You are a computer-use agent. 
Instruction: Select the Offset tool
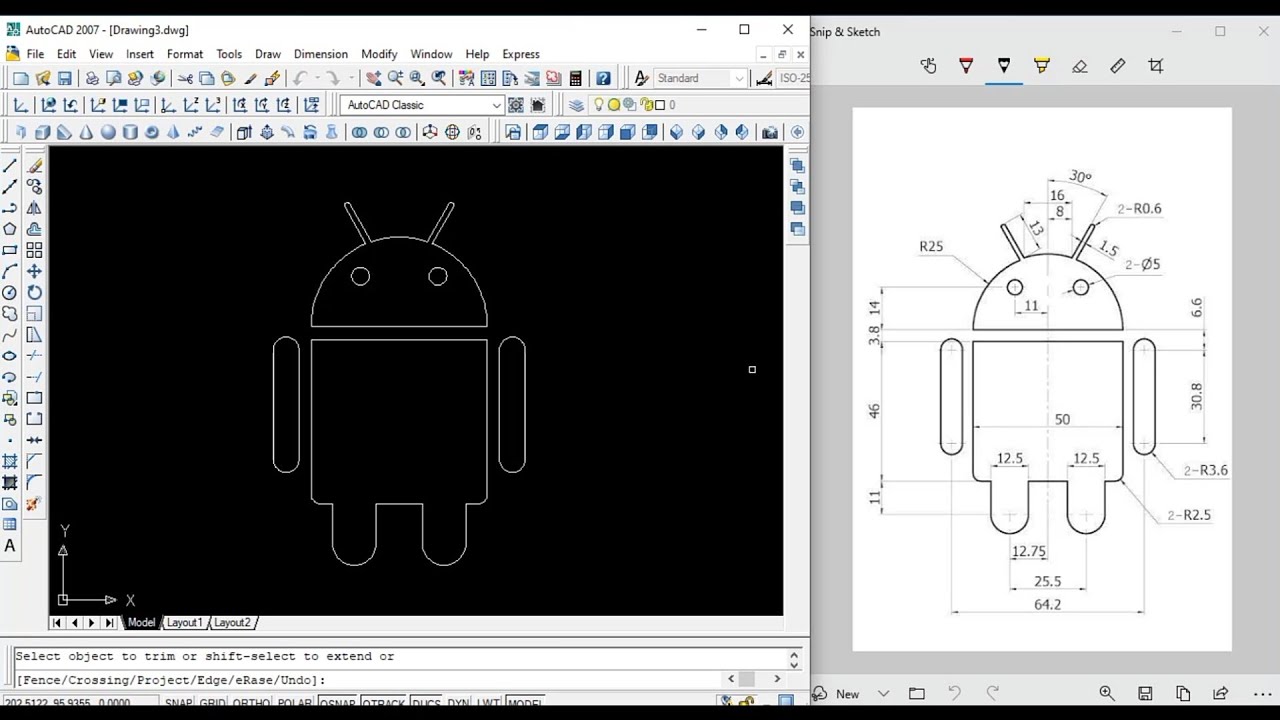[34, 229]
